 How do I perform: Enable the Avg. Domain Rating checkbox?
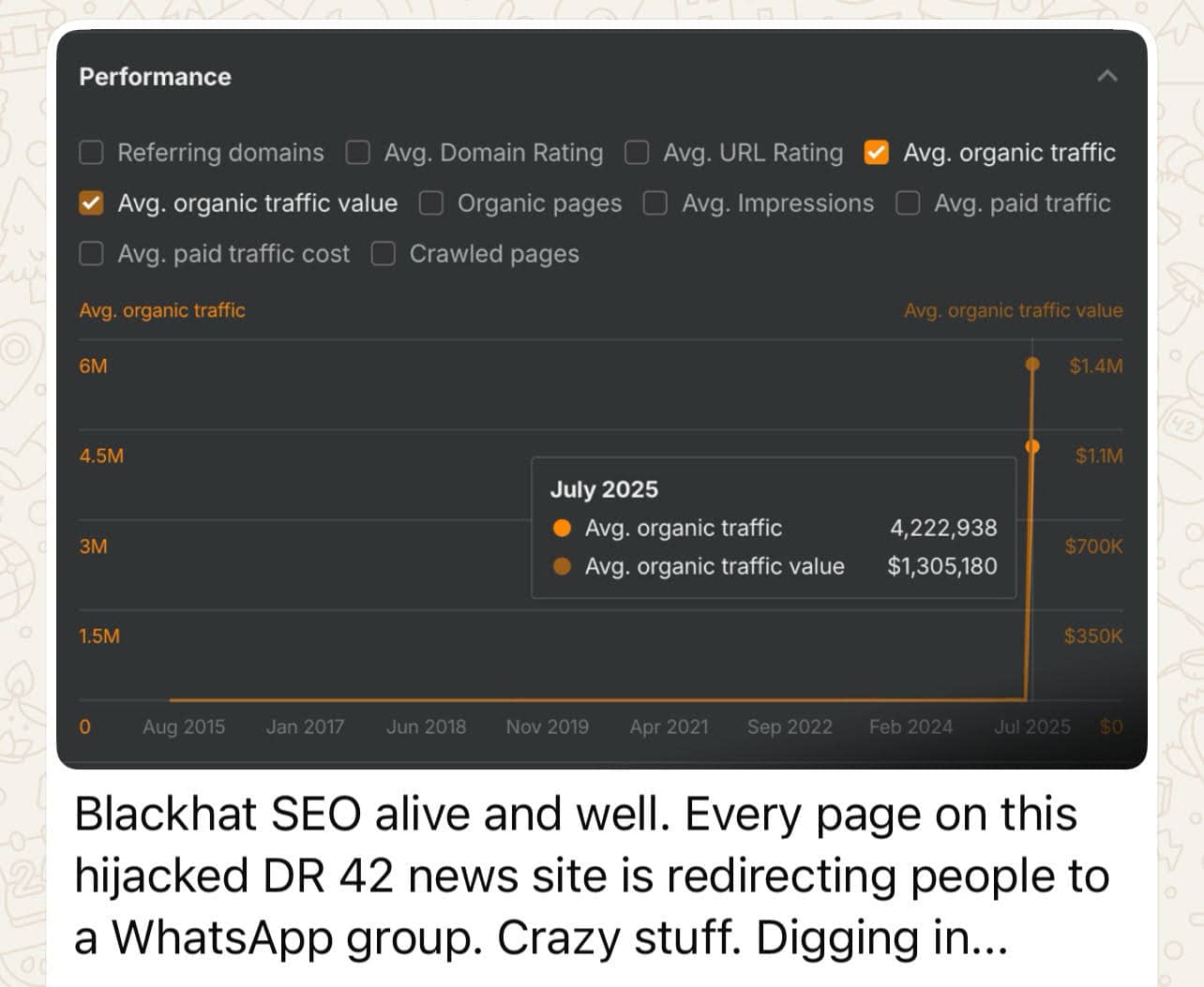357,153
